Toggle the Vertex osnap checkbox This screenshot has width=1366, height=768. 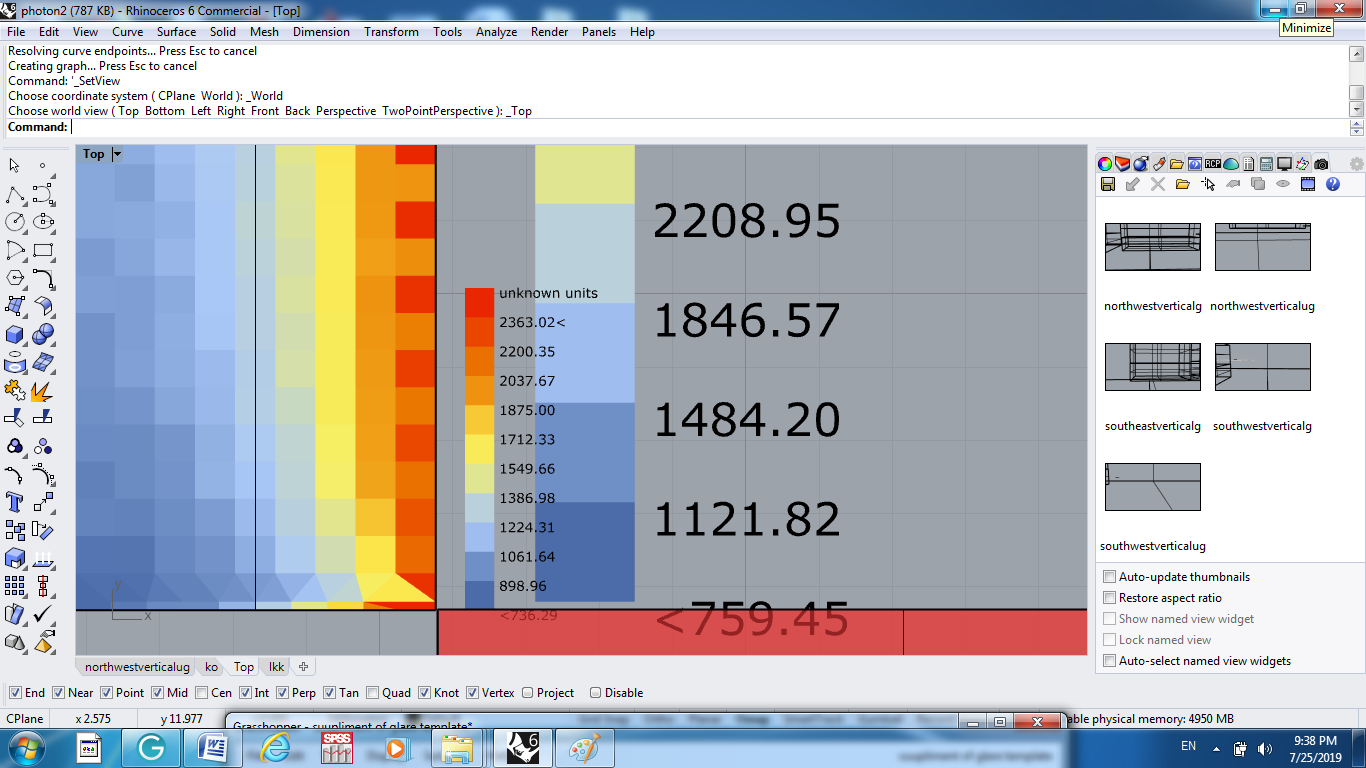[x=473, y=693]
